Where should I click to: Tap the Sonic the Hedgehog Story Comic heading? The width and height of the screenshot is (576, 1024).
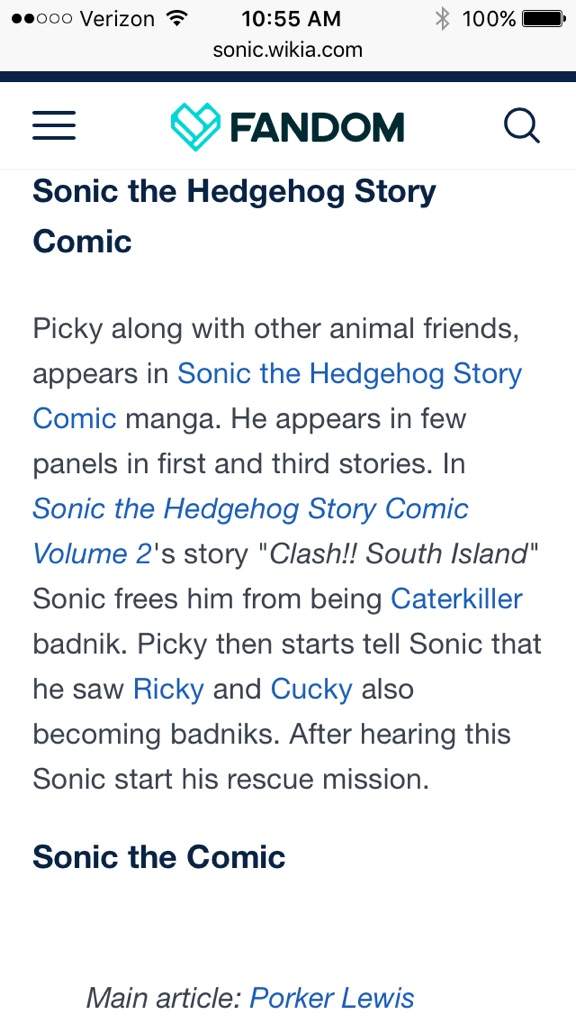click(234, 216)
